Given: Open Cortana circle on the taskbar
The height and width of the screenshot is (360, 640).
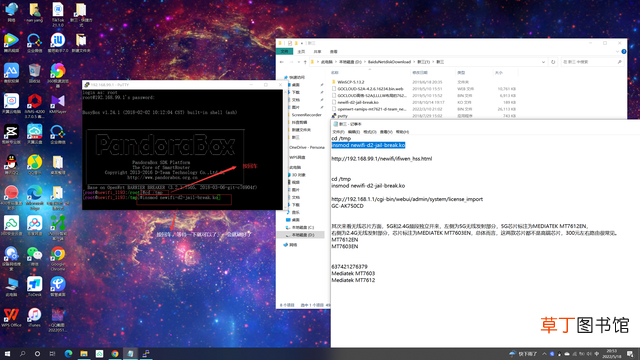Looking at the screenshot, I should 37,353.
